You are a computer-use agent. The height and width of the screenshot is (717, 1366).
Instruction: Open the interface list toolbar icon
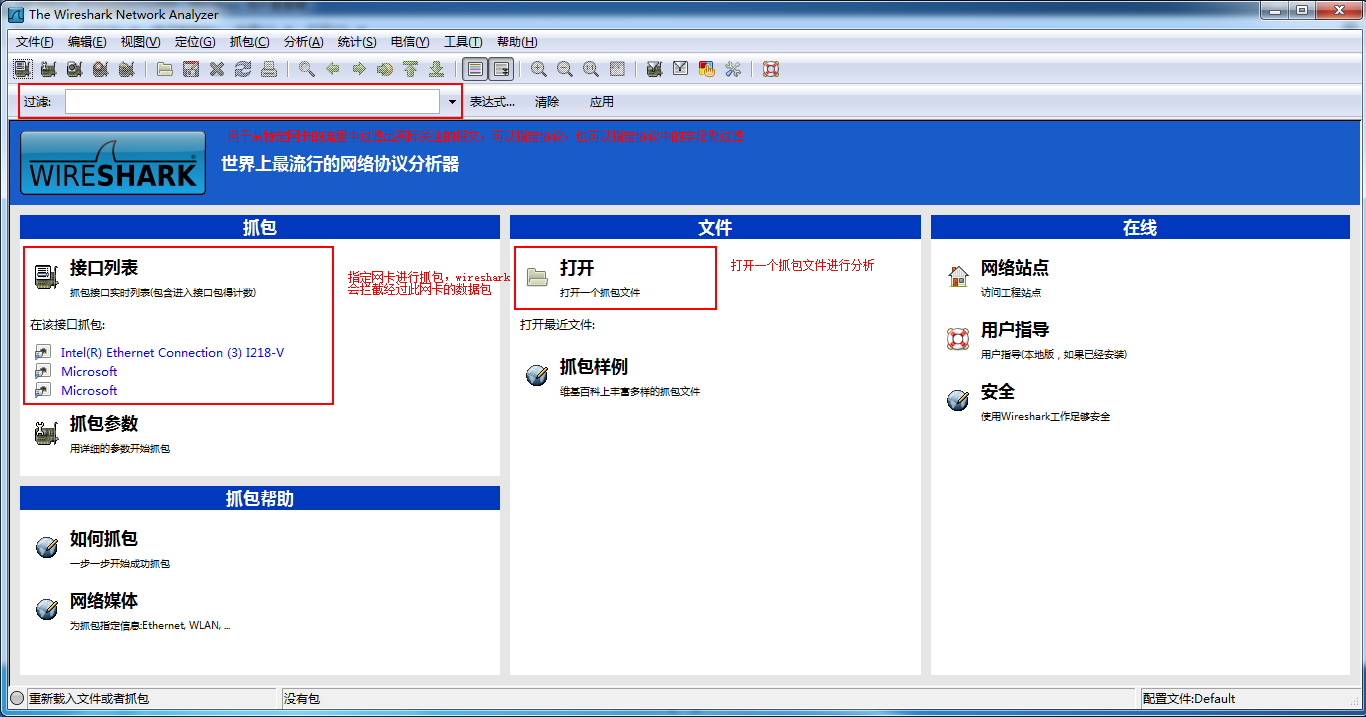tap(22, 69)
